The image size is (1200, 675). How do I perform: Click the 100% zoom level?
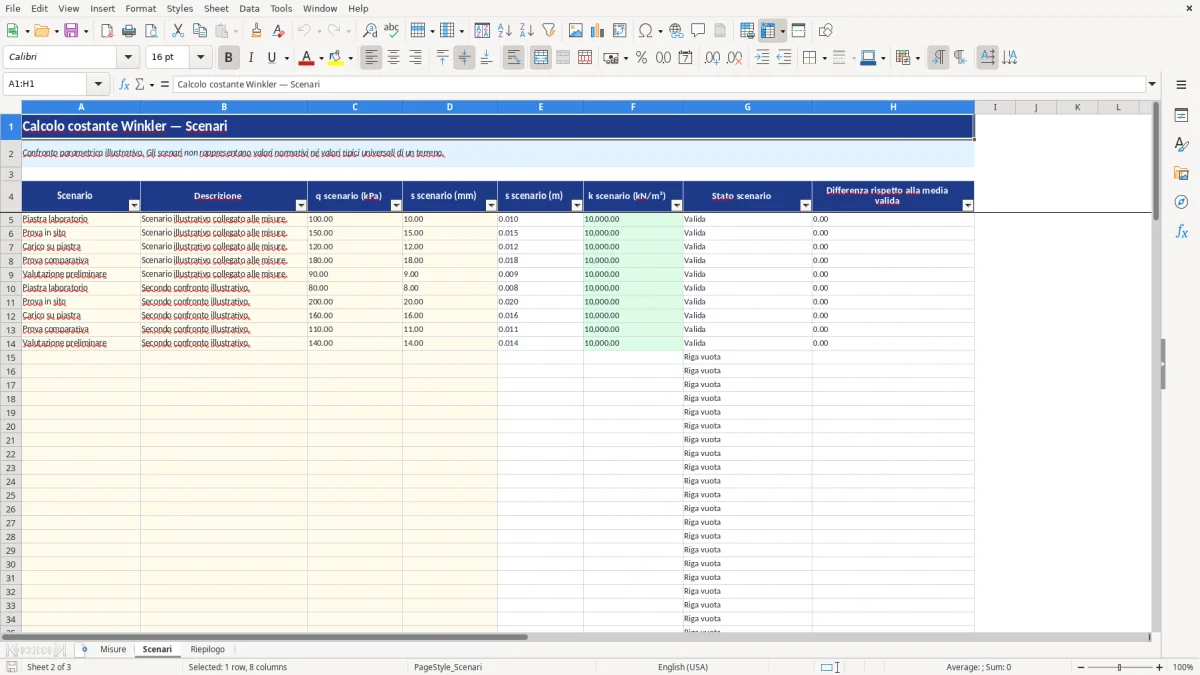[1183, 667]
